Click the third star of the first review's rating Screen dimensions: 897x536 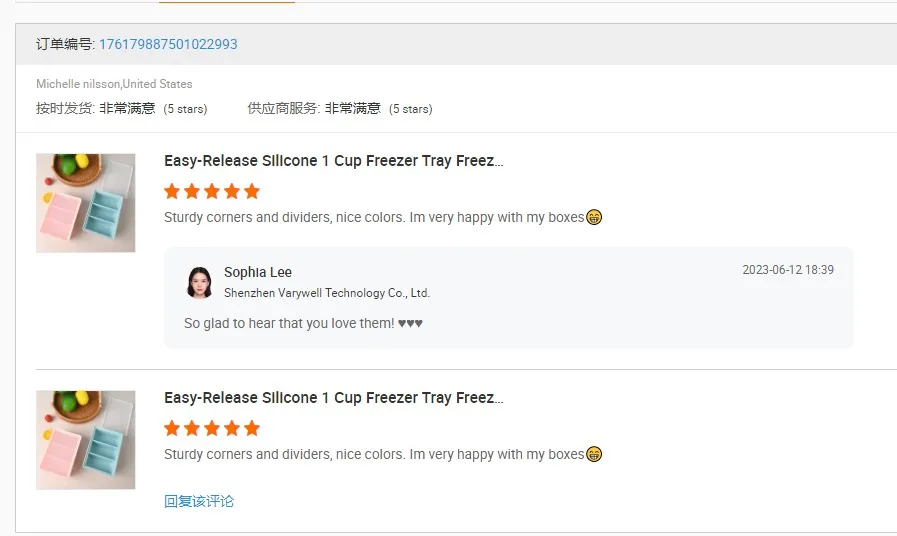pyautogui.click(x=212, y=191)
